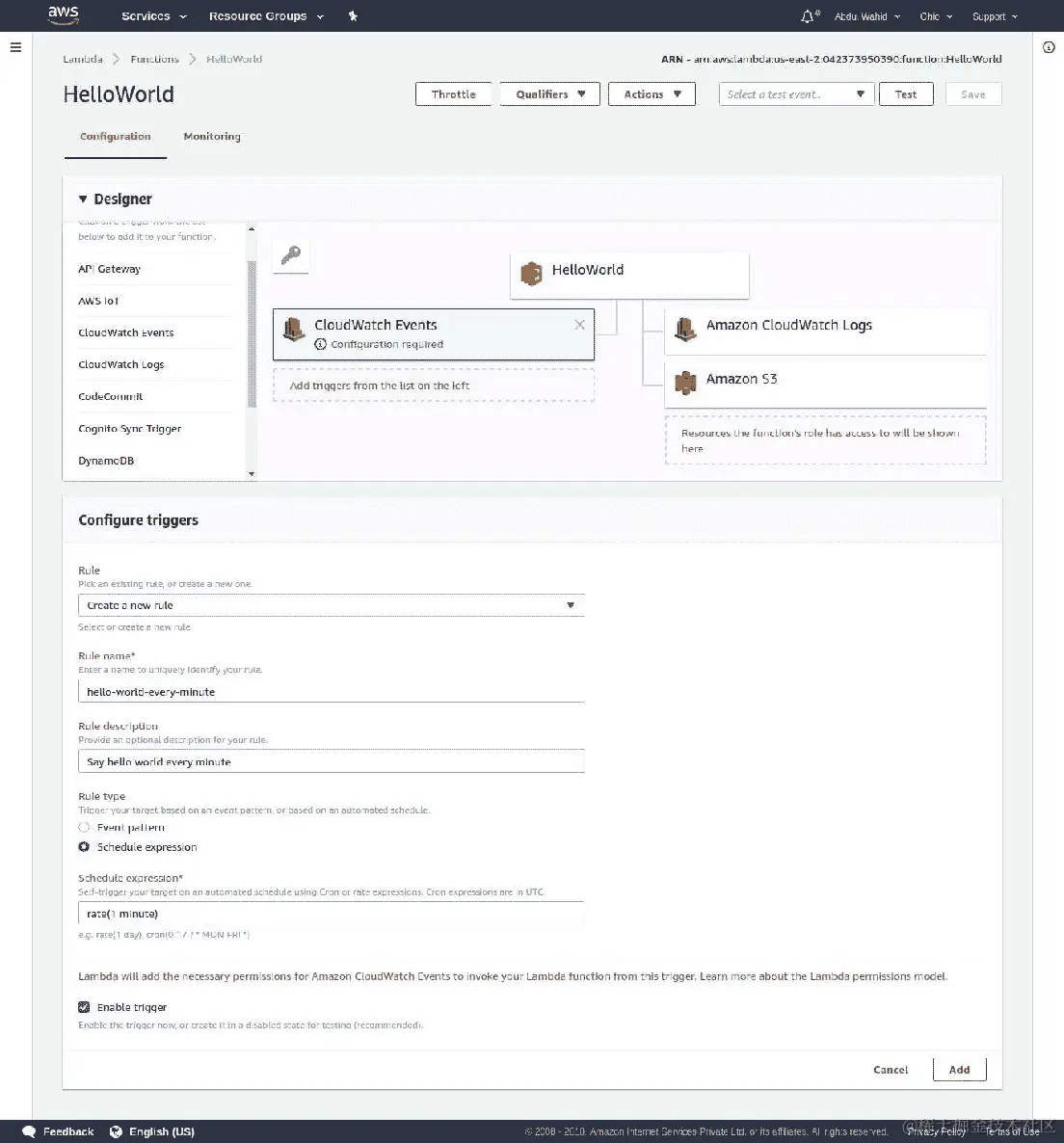The width and height of the screenshot is (1064, 1143).
Task: Click the Feedback link in footer
Action: click(x=67, y=1131)
